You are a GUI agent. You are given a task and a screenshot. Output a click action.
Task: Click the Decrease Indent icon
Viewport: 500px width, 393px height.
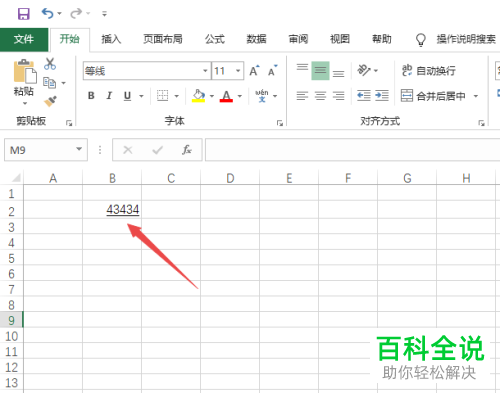[364, 96]
